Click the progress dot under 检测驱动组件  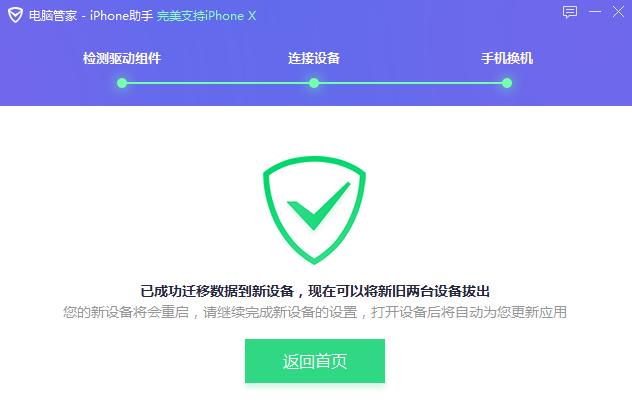122,83
